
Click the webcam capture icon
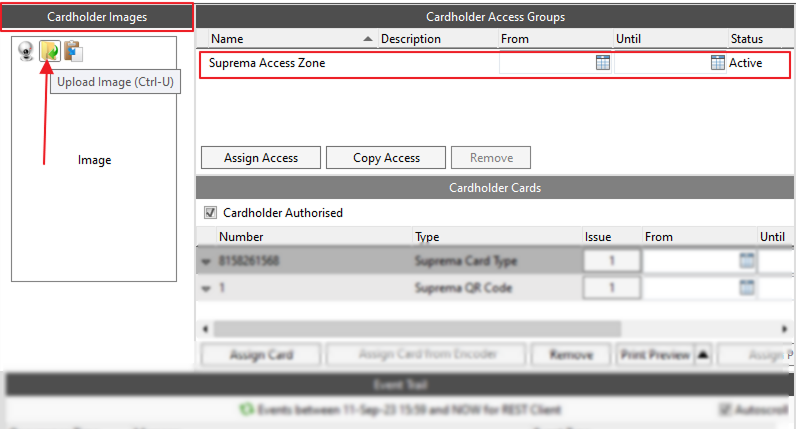tap(27, 52)
